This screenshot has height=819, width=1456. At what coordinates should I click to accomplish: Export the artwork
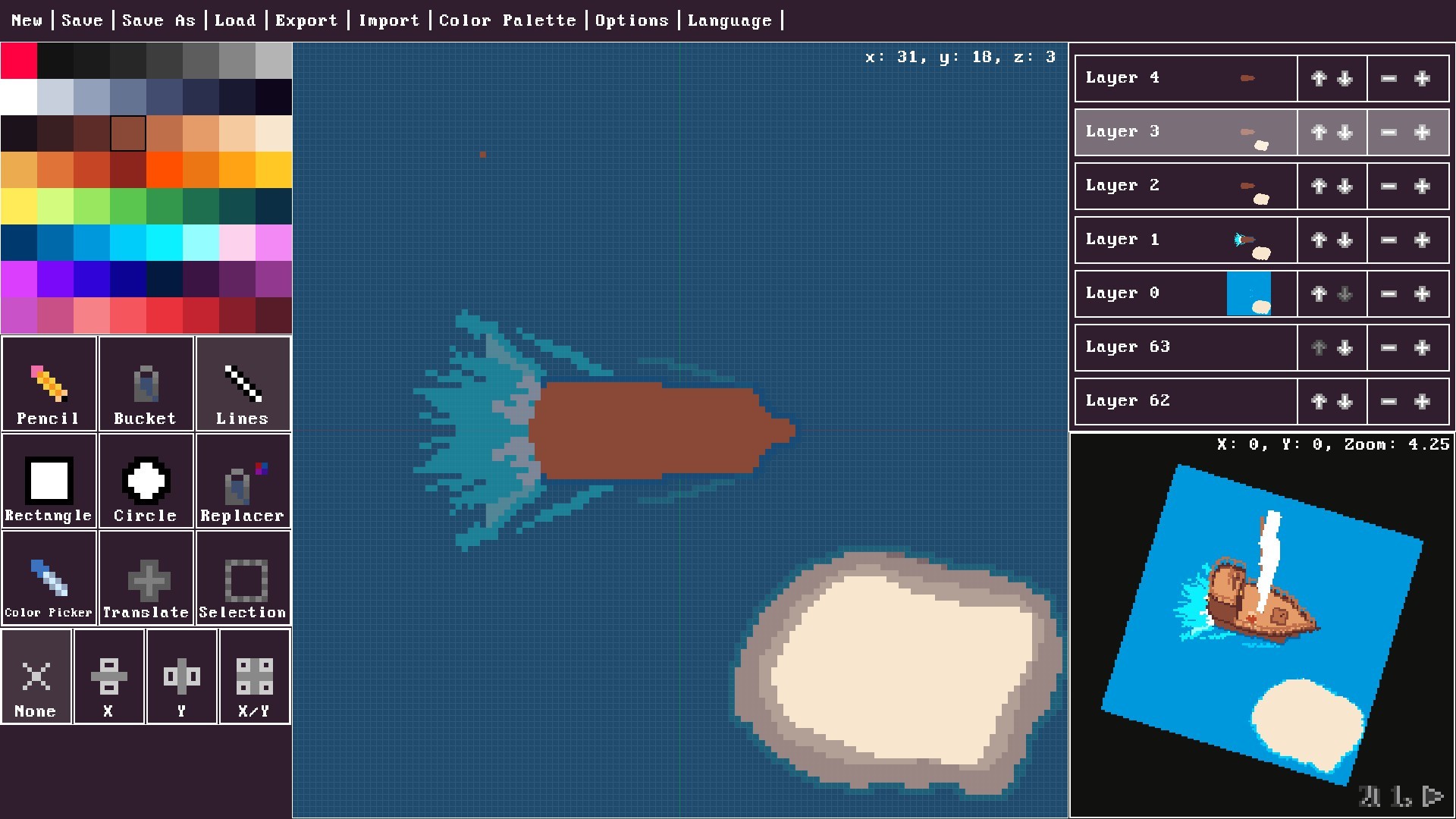pyautogui.click(x=306, y=20)
